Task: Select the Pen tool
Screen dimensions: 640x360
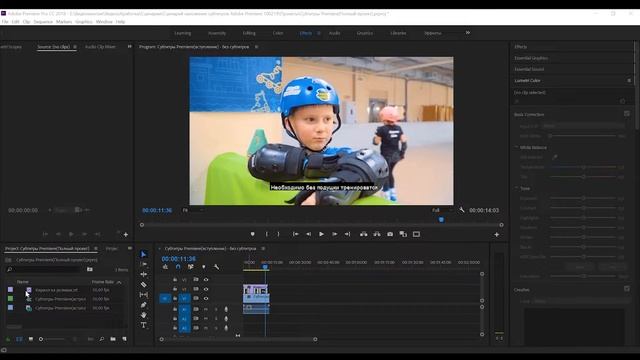Action: pos(144,305)
